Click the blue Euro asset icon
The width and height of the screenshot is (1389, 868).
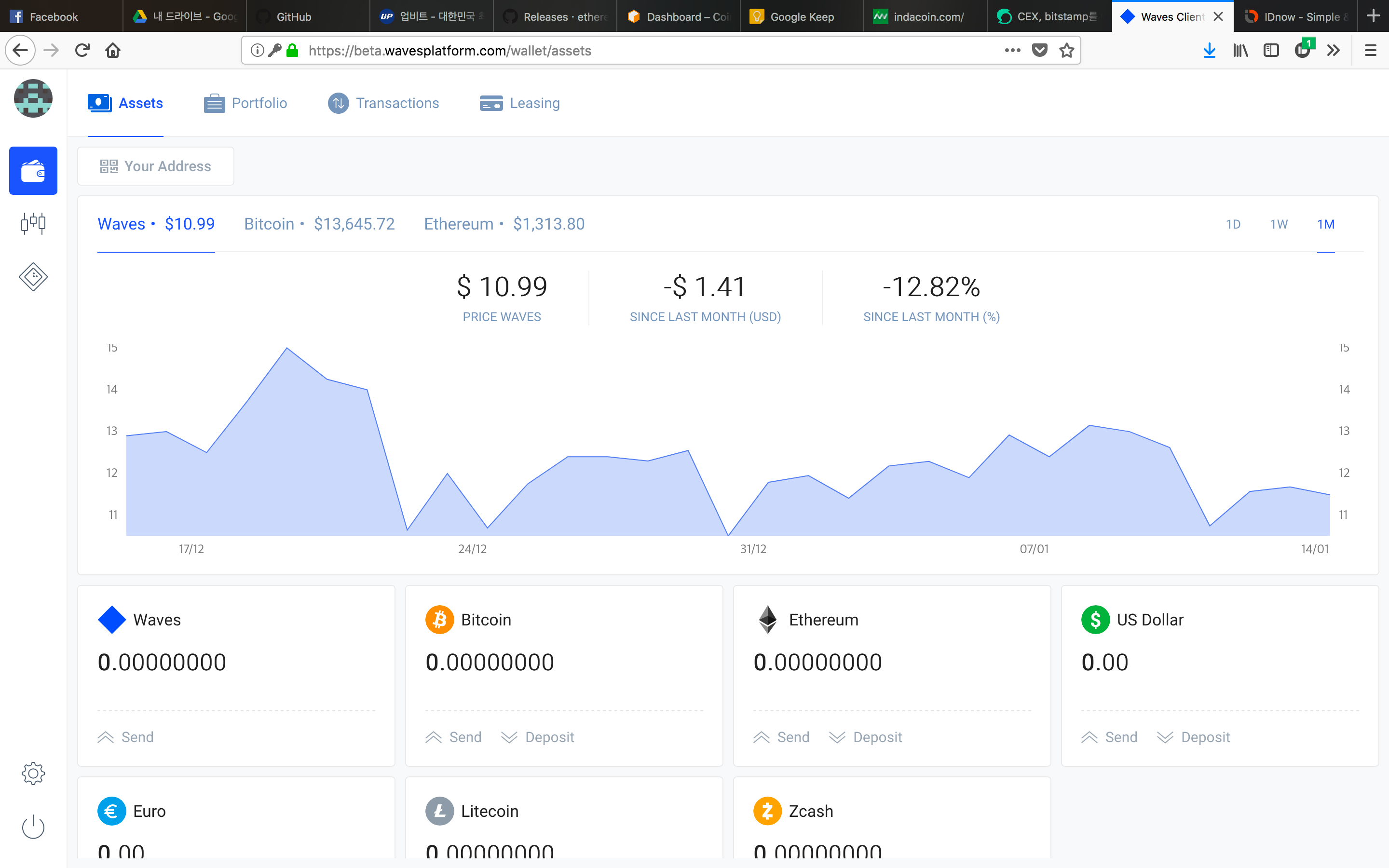[112, 811]
